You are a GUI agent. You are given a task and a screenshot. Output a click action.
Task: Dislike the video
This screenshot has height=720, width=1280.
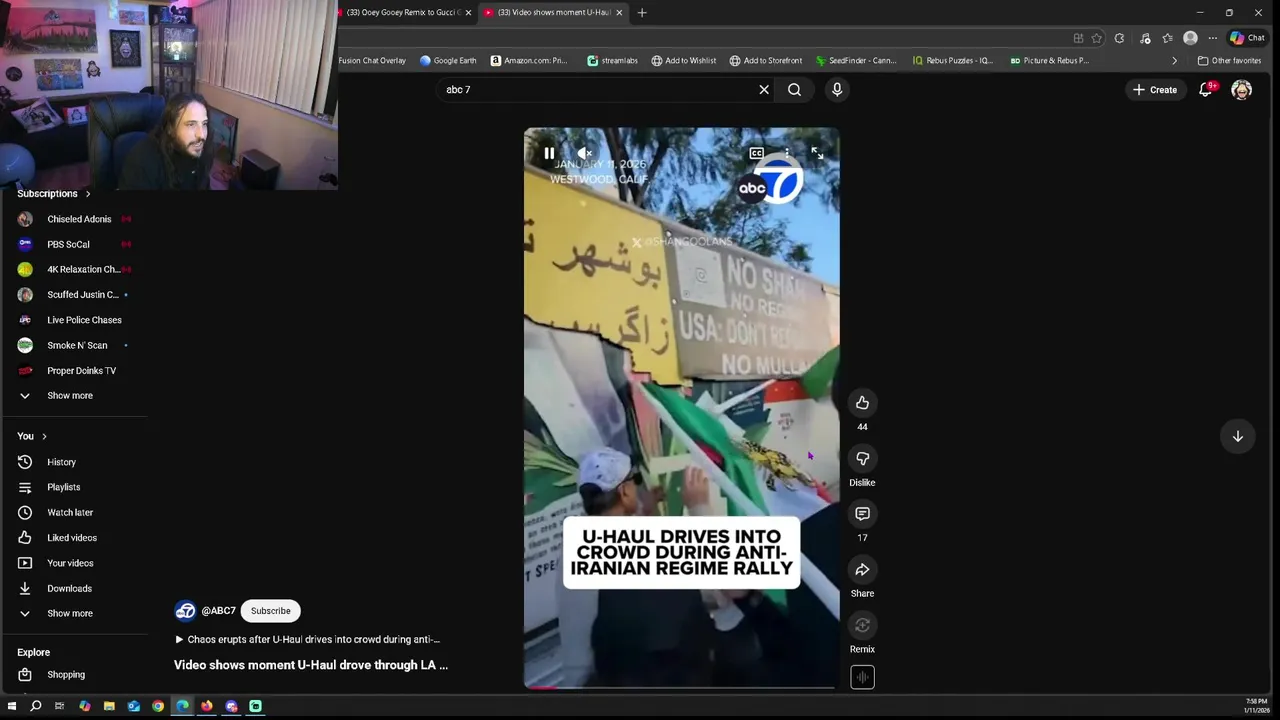tap(862, 458)
